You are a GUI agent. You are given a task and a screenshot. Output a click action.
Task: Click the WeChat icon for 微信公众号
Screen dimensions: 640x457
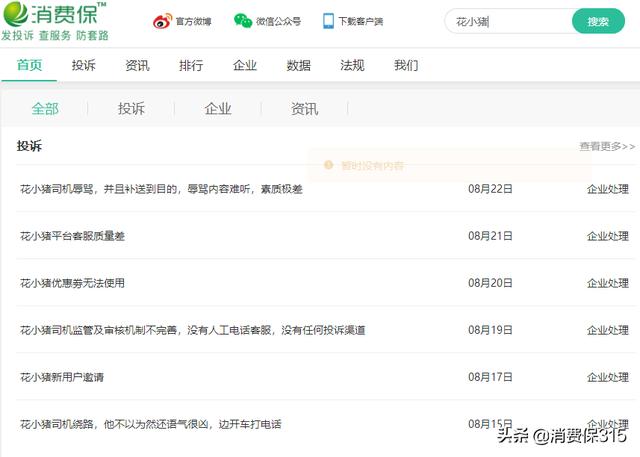(243, 21)
